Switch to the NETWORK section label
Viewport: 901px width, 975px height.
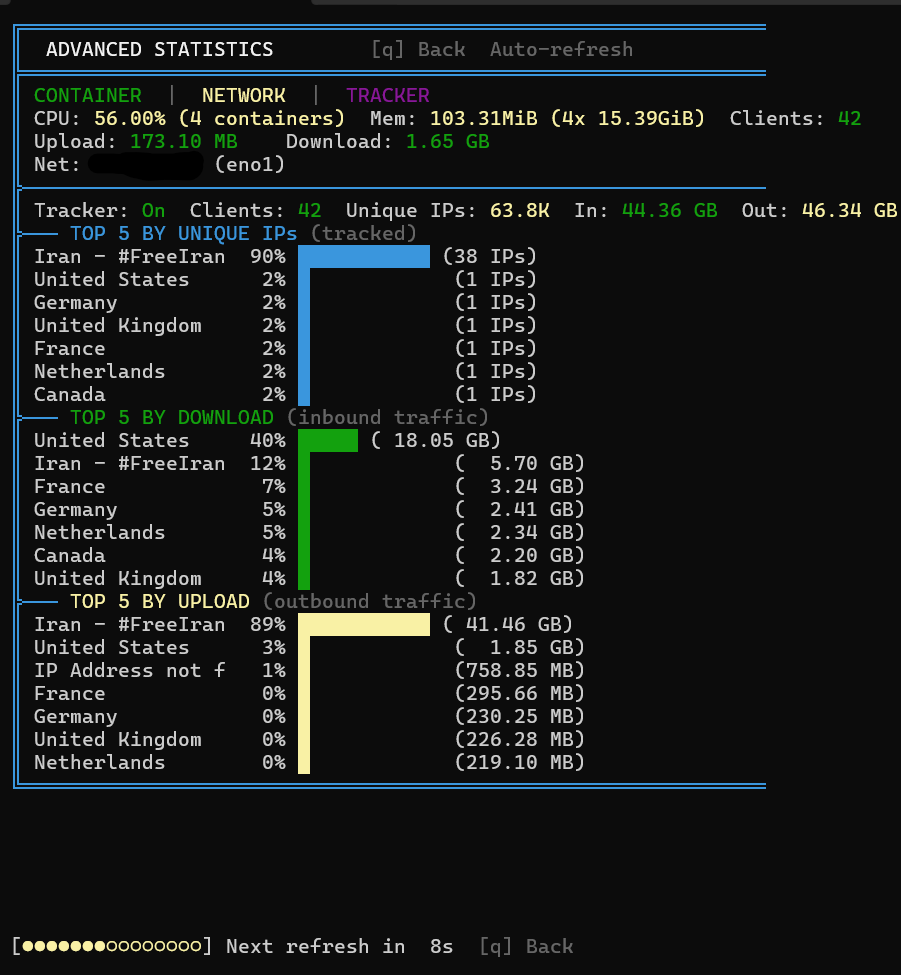(x=243, y=96)
